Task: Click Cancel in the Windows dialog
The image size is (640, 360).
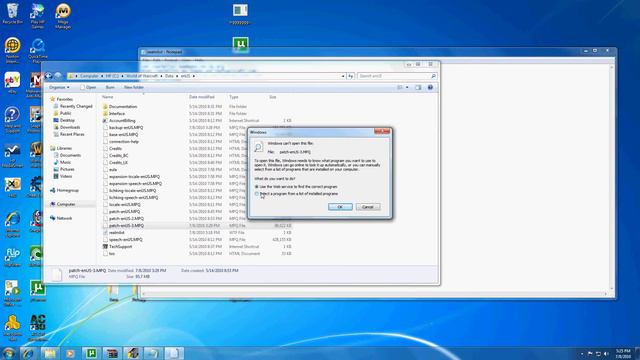Action: point(368,207)
